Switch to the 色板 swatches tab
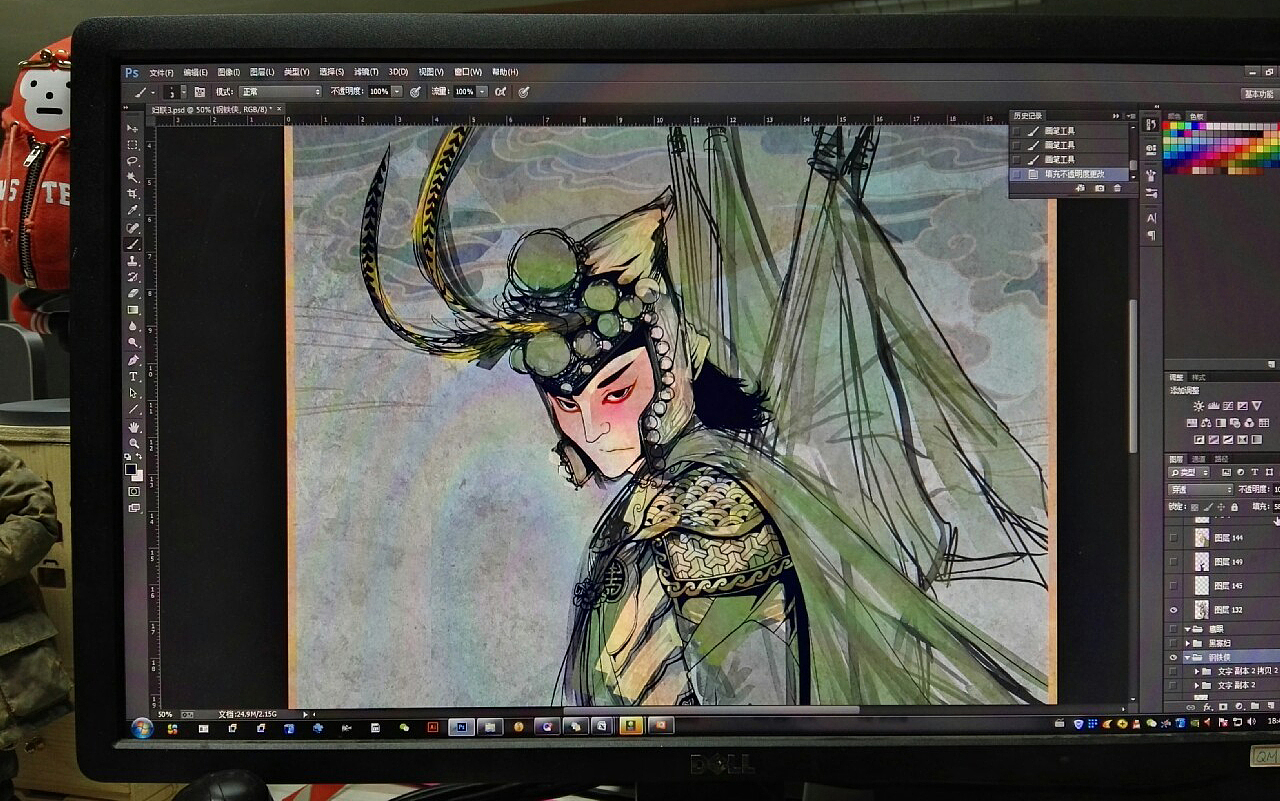1280x801 pixels. [x=1196, y=116]
